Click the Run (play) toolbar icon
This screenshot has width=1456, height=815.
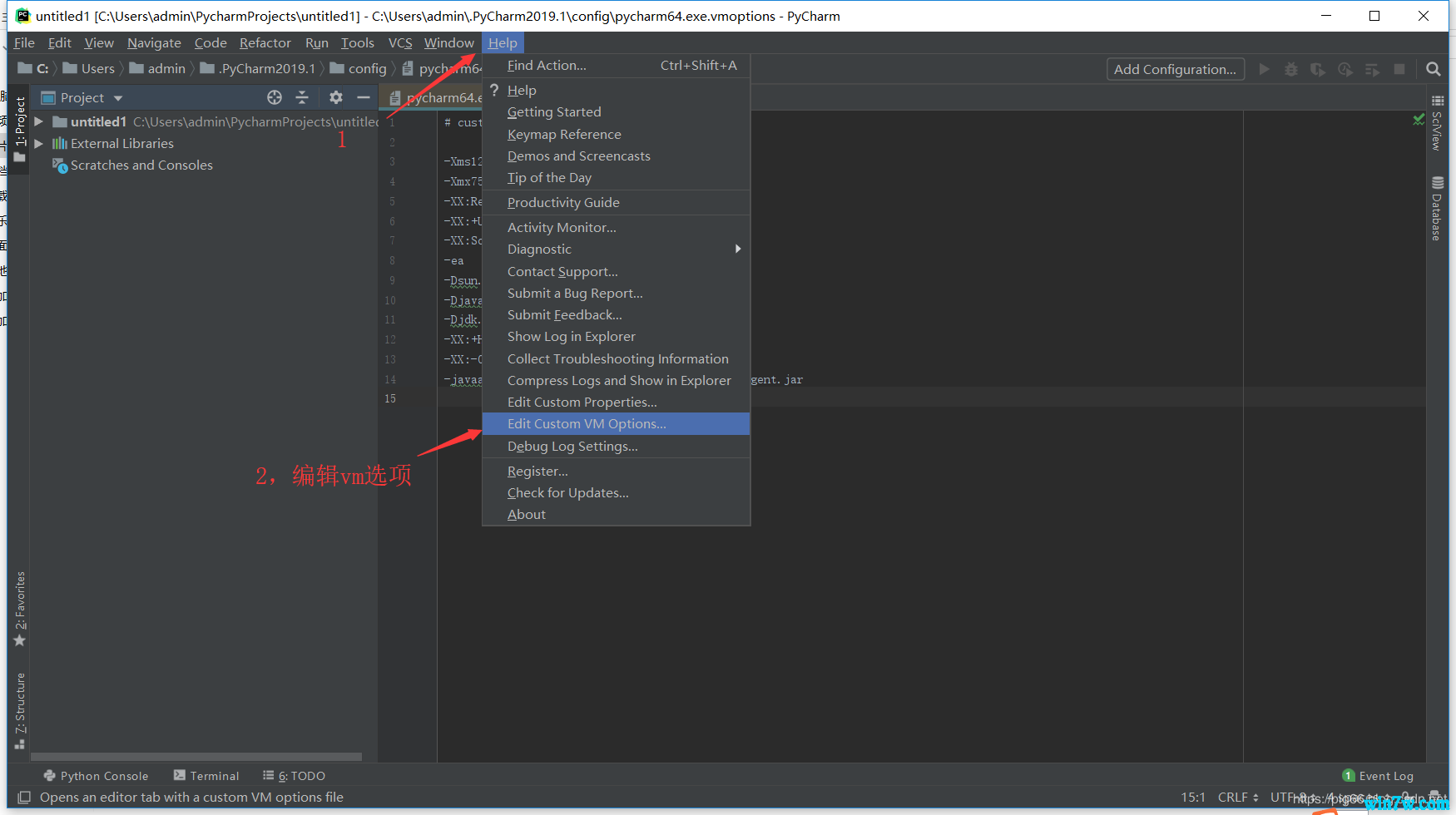tap(1264, 69)
